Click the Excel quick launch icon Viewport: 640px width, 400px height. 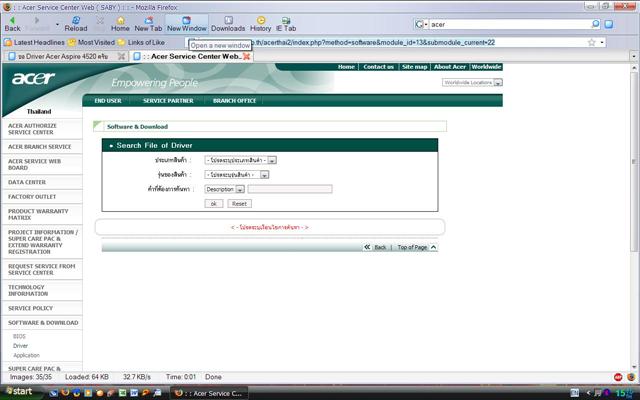coord(122,393)
